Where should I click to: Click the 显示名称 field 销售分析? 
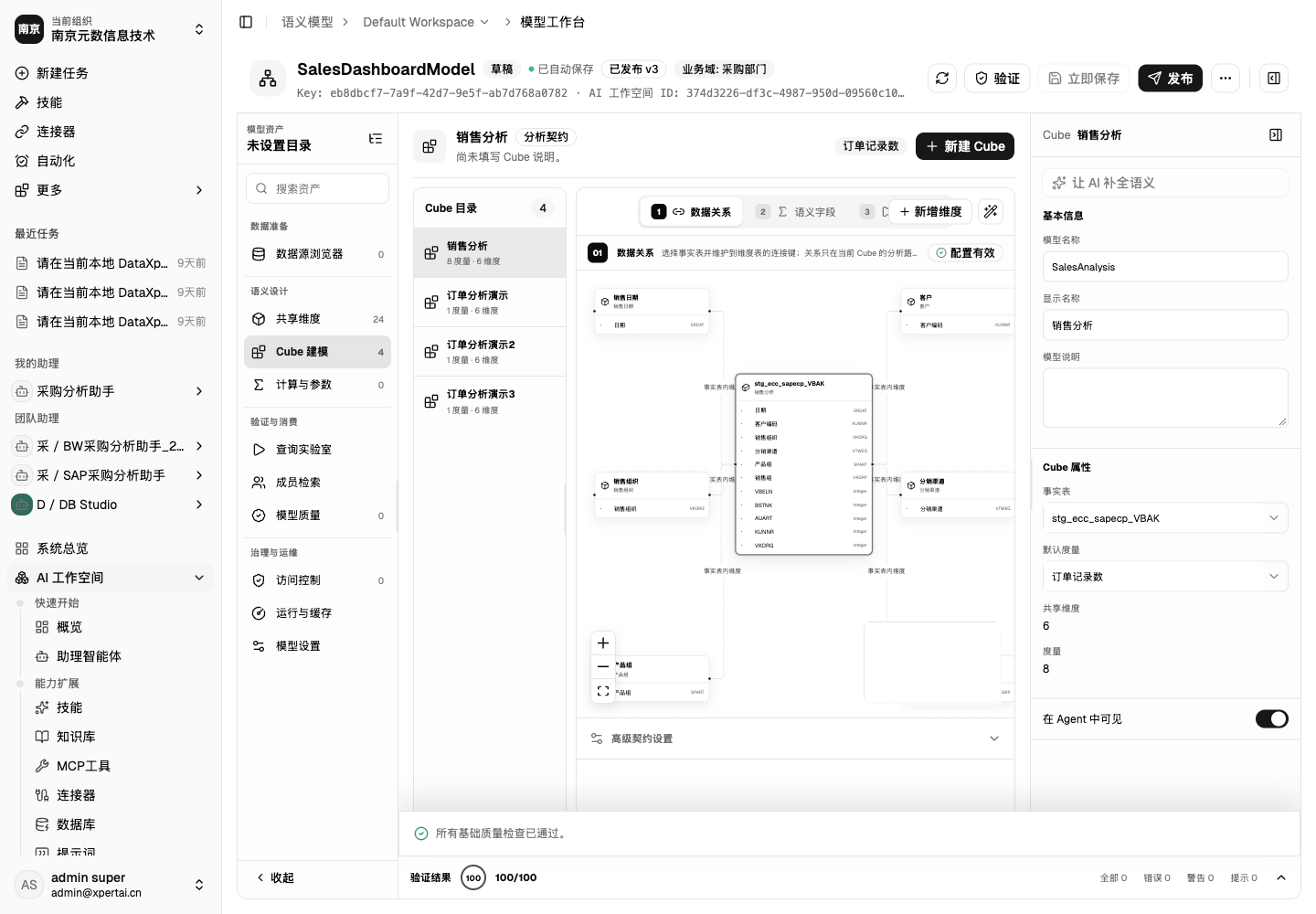[x=1165, y=325]
